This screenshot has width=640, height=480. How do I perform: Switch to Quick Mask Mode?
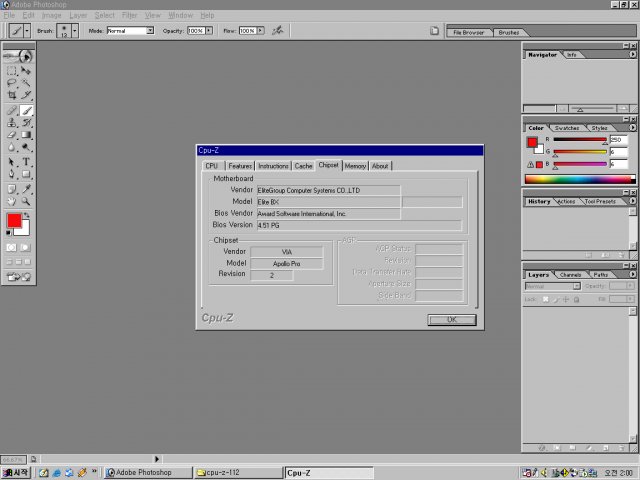pyautogui.click(x=25, y=247)
